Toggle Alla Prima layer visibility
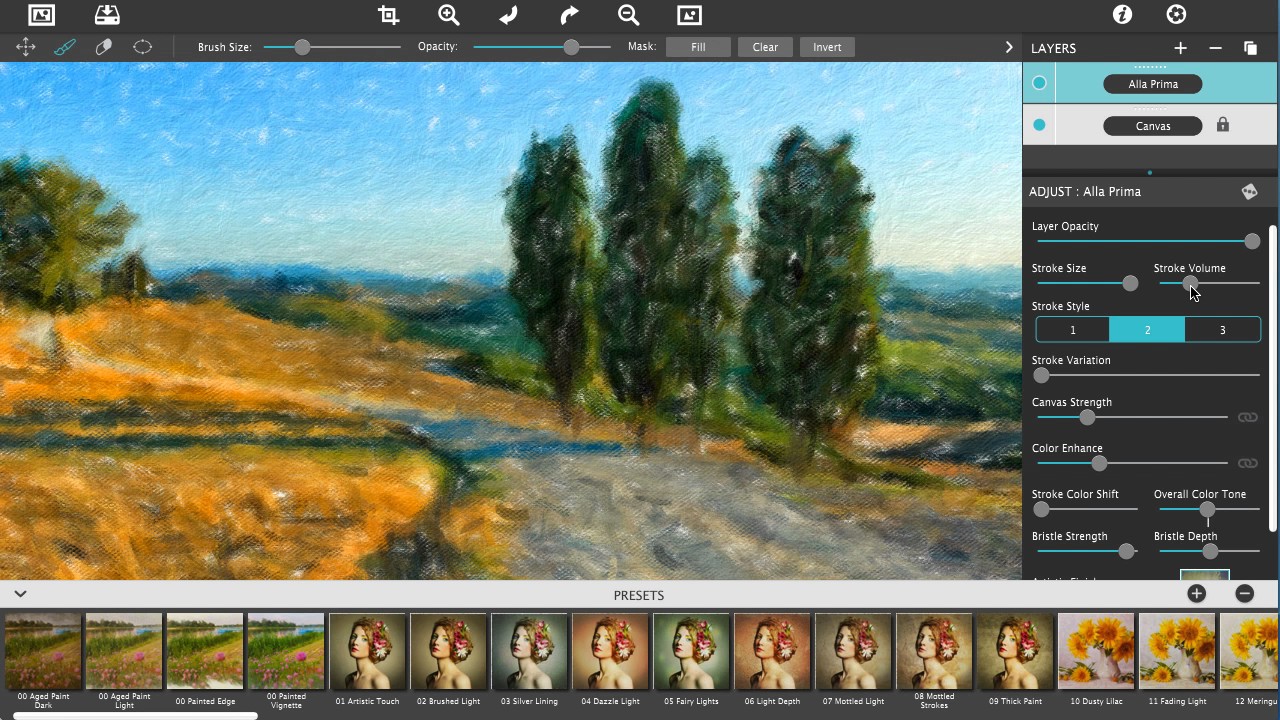The width and height of the screenshot is (1280, 720). point(1039,84)
